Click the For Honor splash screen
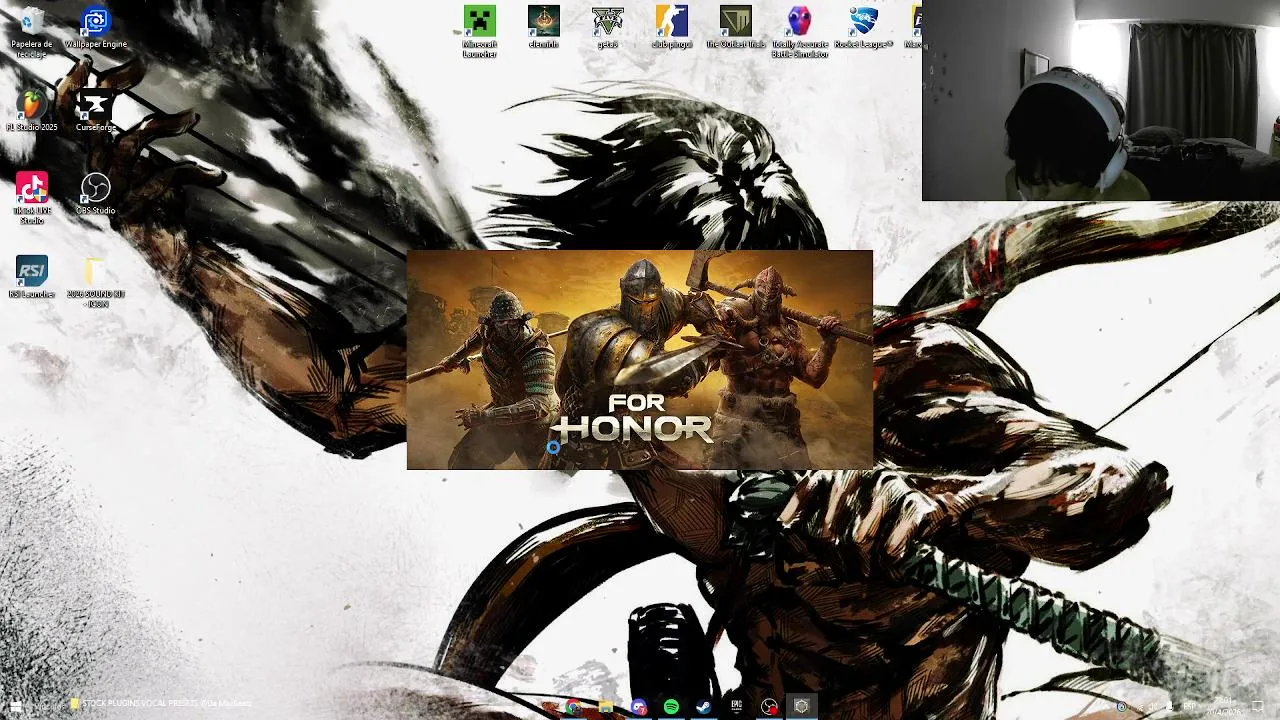 pos(640,360)
